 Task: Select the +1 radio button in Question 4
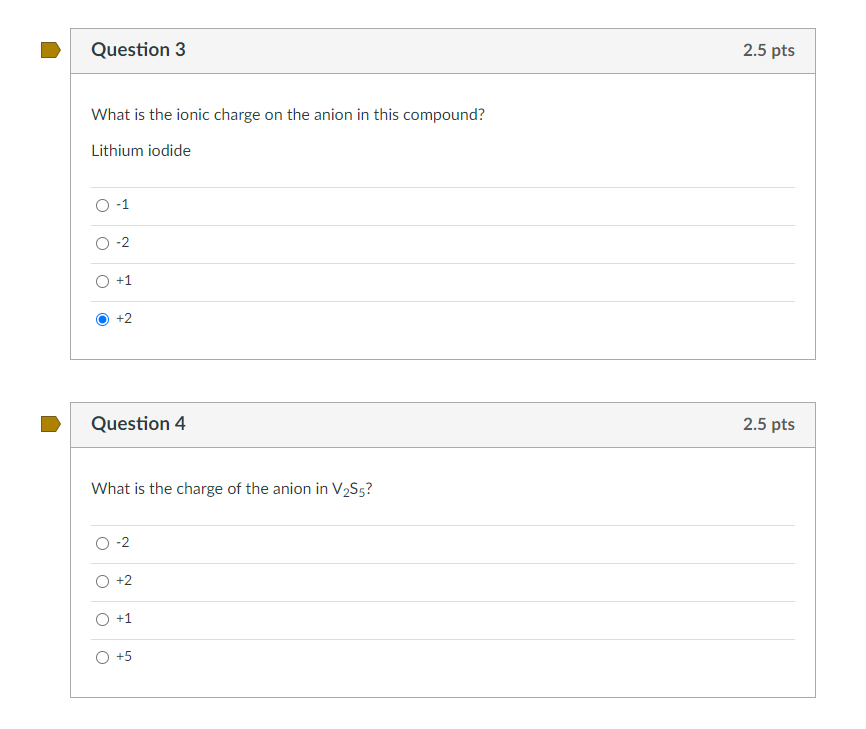coord(103,619)
